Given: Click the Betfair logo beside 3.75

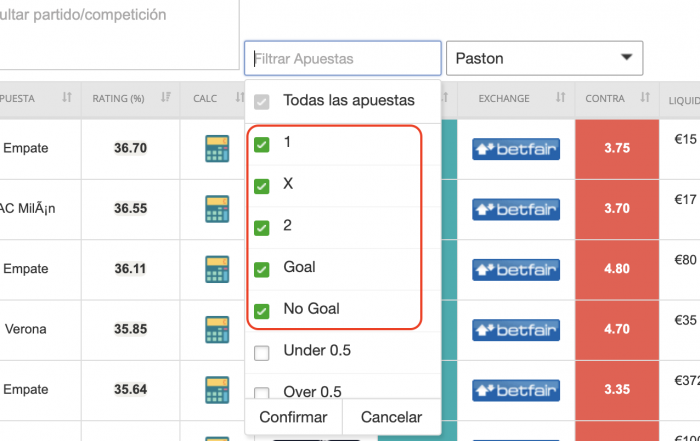Looking at the screenshot, I should [x=516, y=149].
